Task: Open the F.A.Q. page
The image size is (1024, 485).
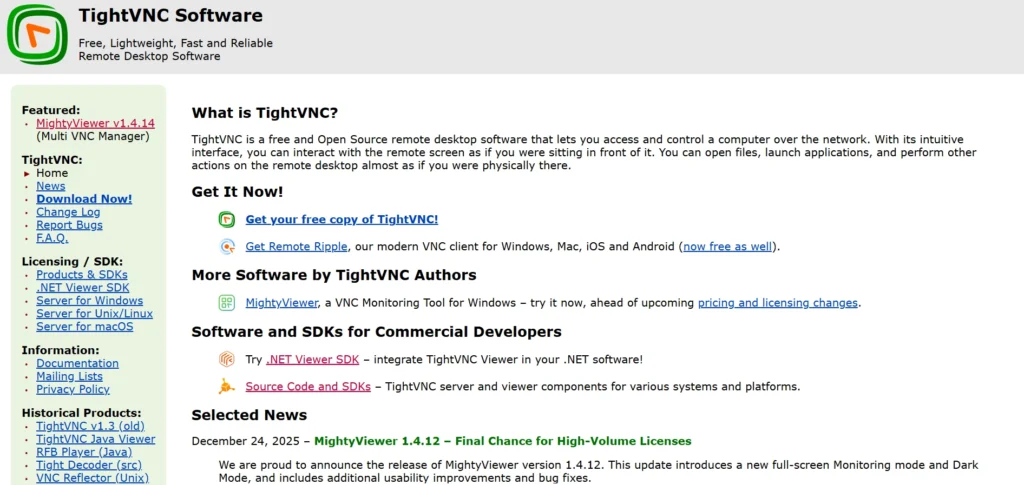Action: point(52,238)
